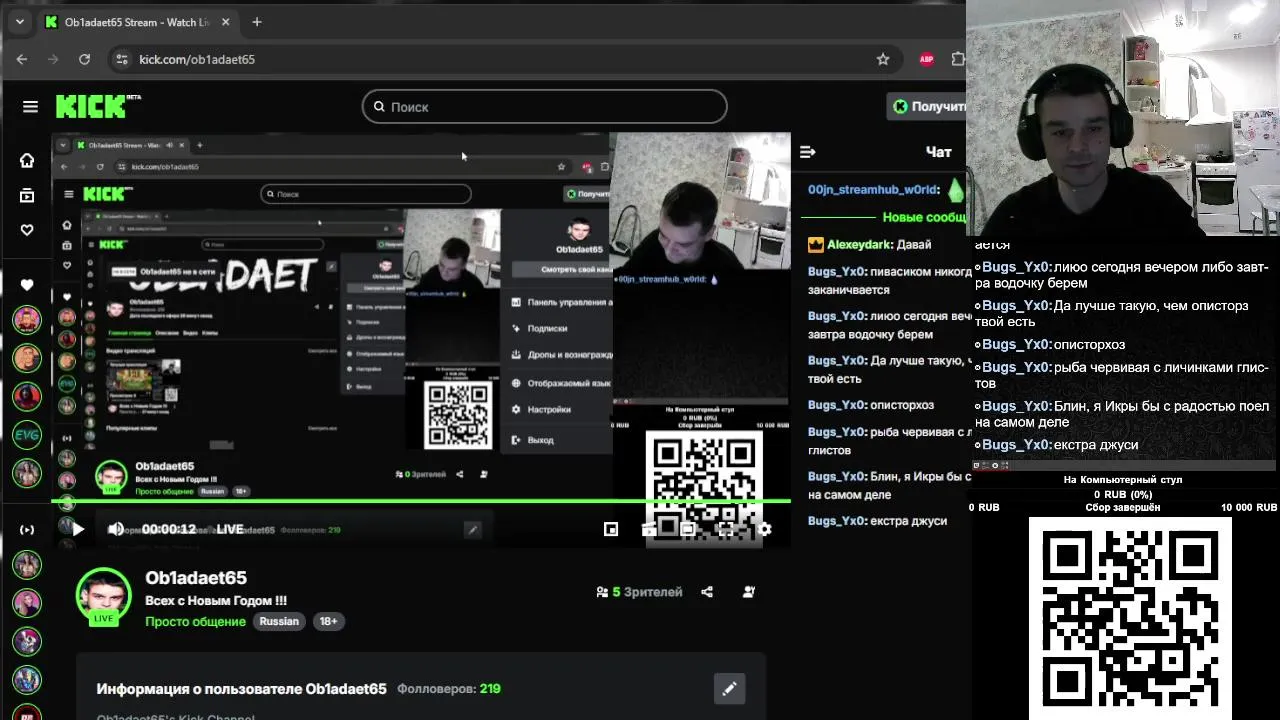The width and height of the screenshot is (1280, 720).
Task: Select the Ob1adaet65 Stream browser tab
Action: click(x=138, y=22)
